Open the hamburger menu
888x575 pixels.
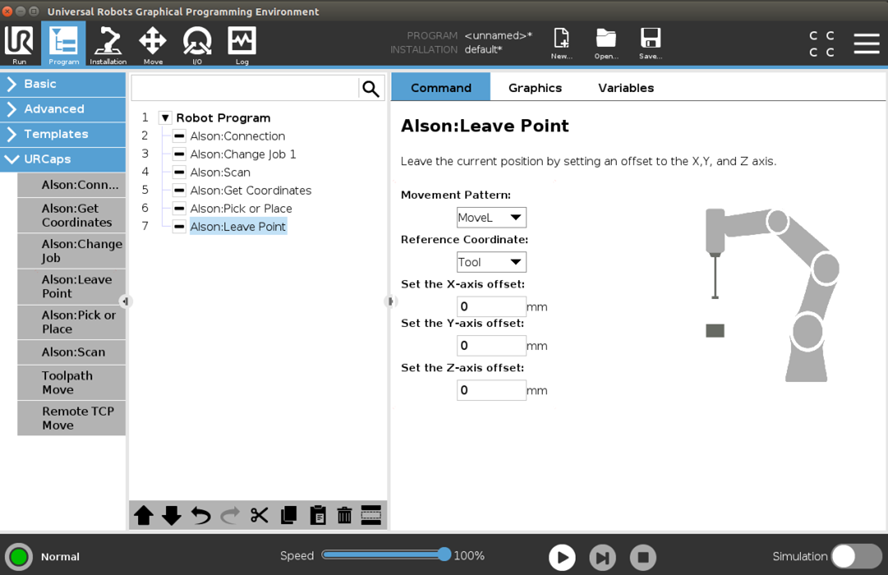click(866, 44)
